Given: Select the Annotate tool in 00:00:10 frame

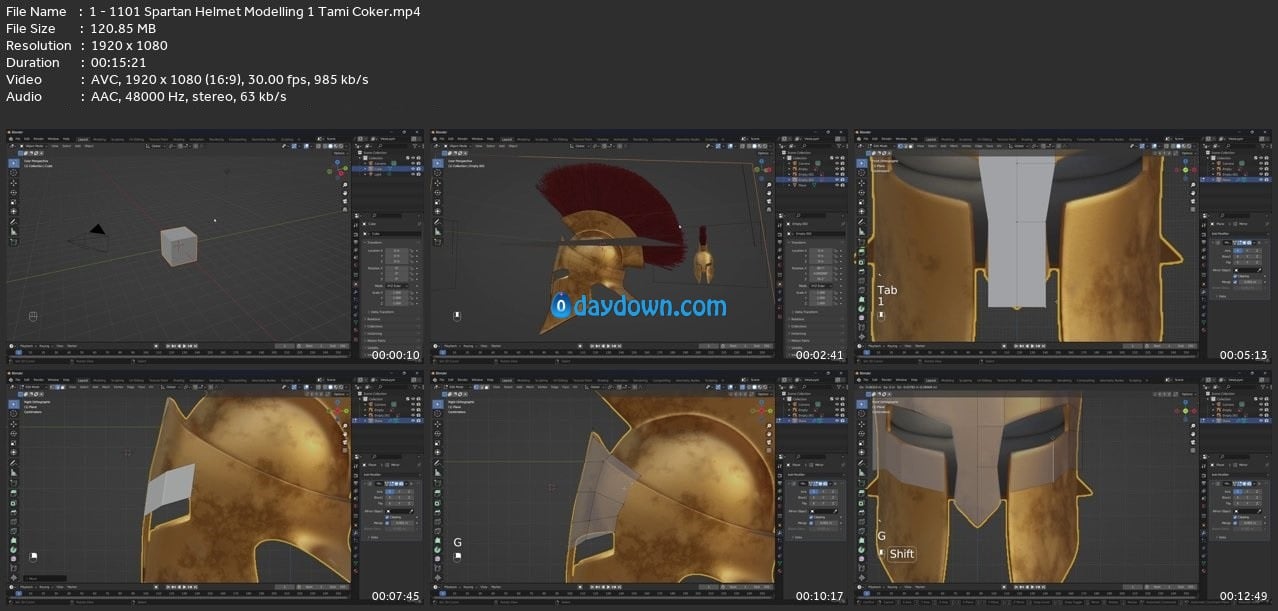Looking at the screenshot, I should (x=14, y=221).
